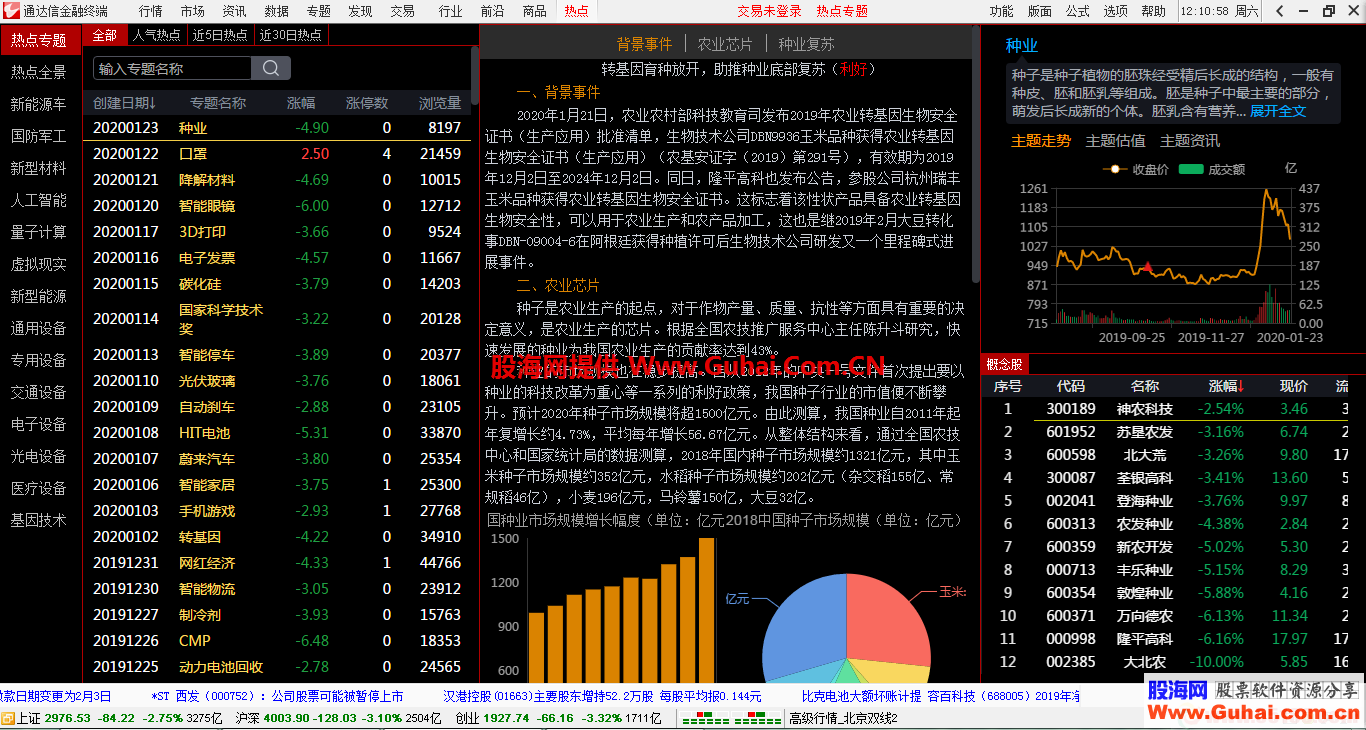Select the HIT电池 topic row

277,433
